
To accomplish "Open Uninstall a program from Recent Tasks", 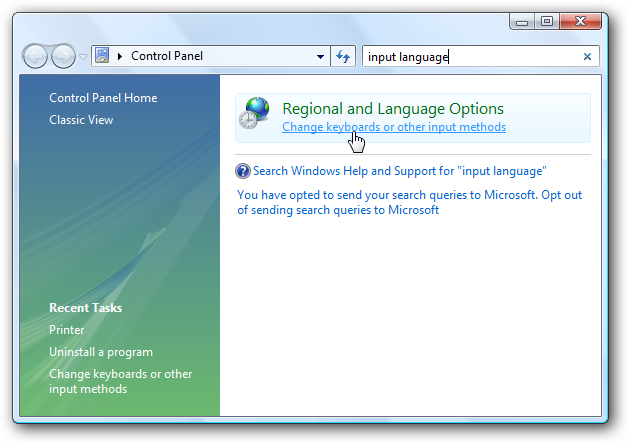I will pos(101,352).
